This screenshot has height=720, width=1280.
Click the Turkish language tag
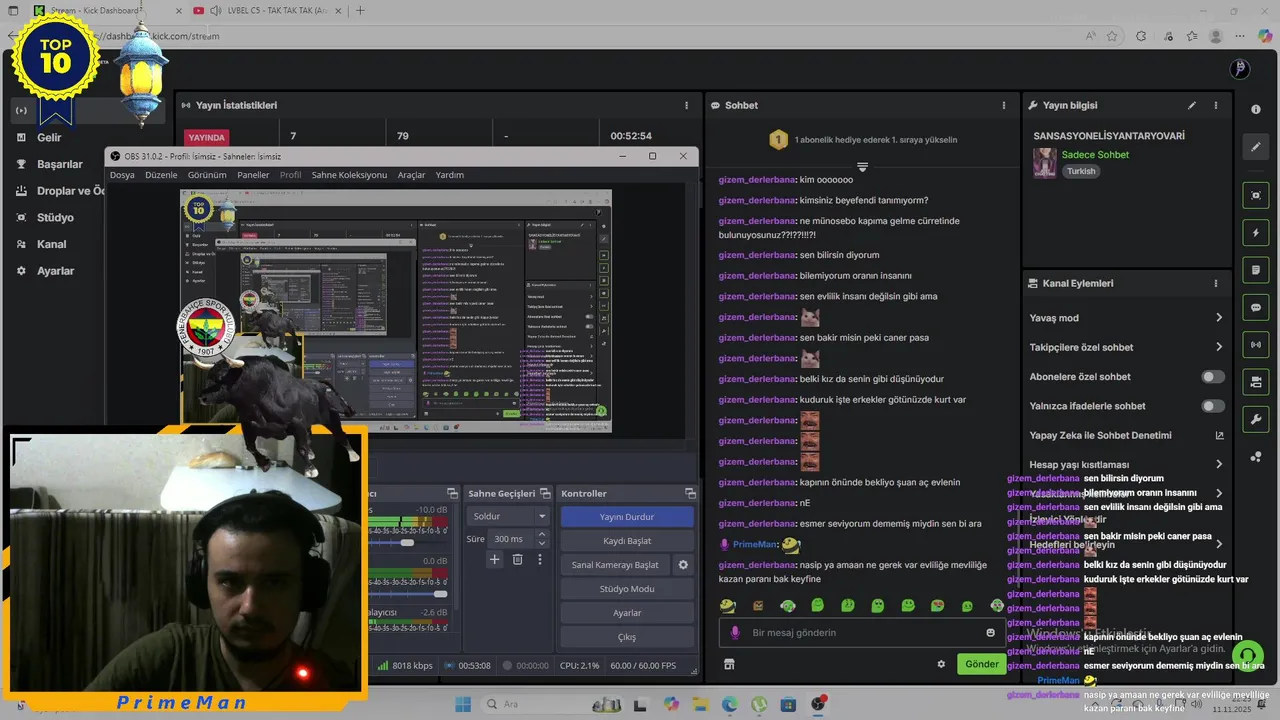(1081, 171)
